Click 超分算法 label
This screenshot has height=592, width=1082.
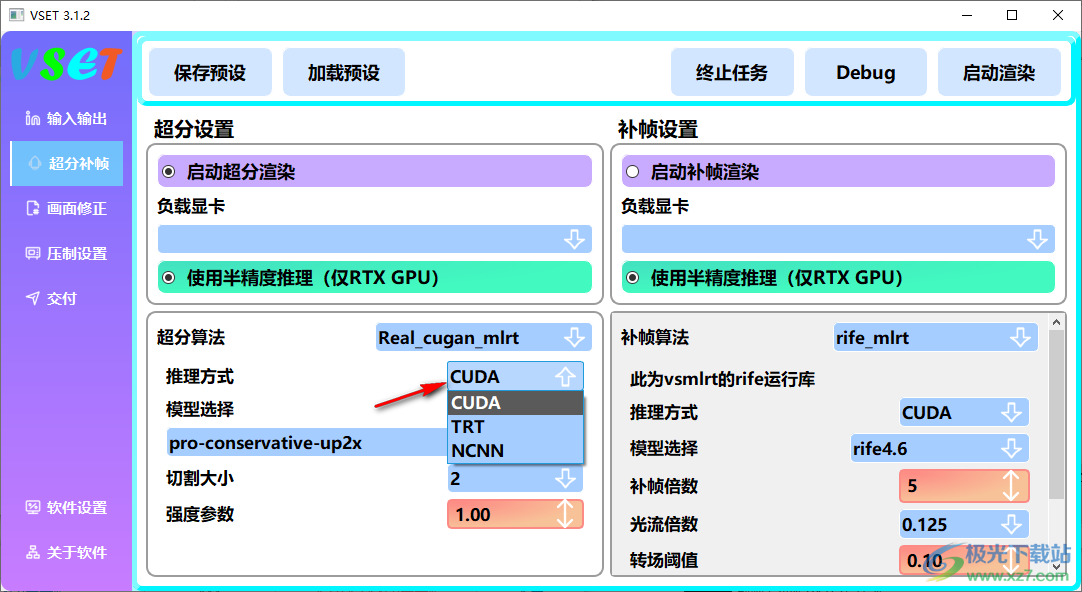(x=191, y=337)
